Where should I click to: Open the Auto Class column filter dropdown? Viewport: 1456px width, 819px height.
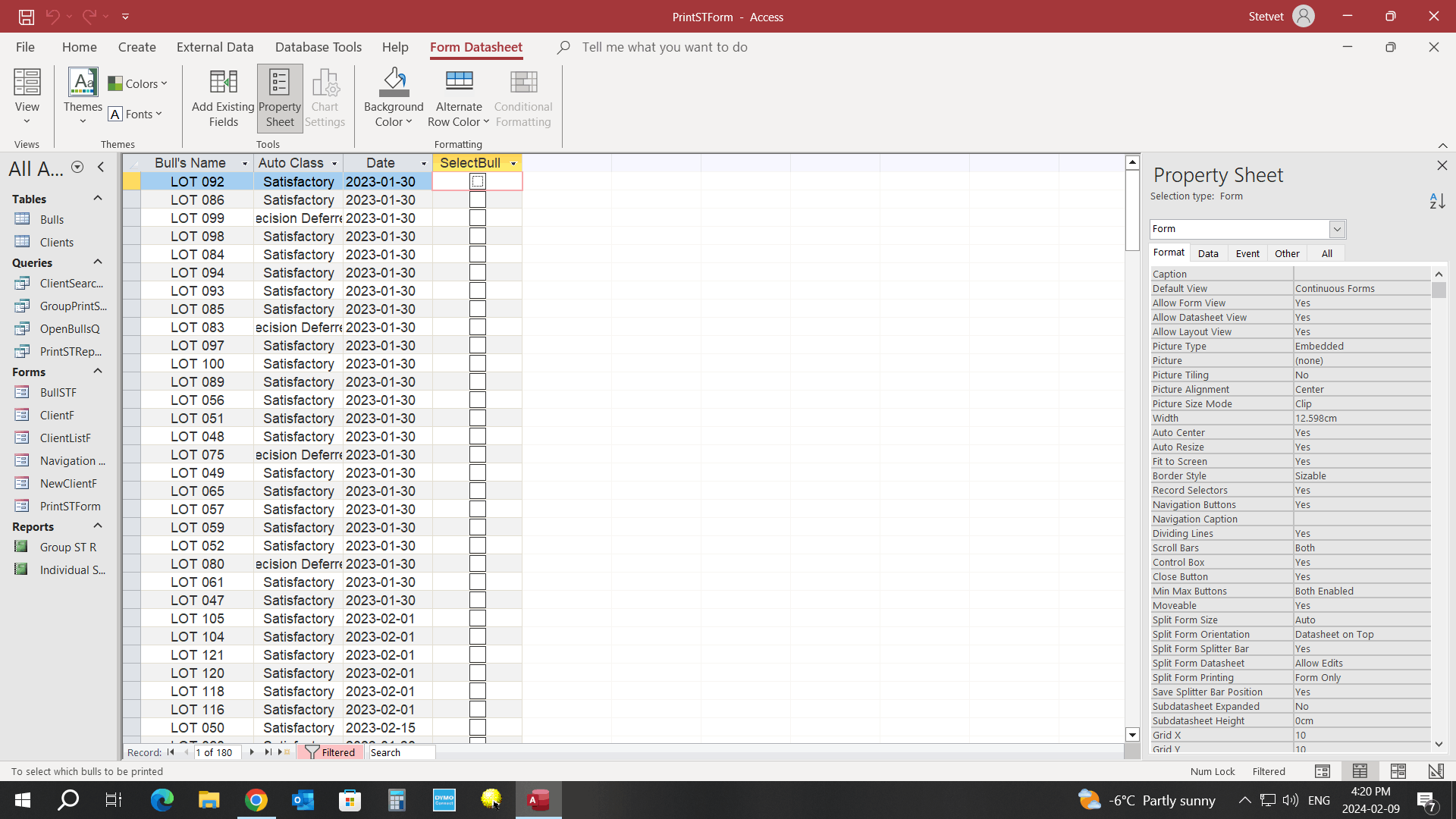click(x=334, y=164)
